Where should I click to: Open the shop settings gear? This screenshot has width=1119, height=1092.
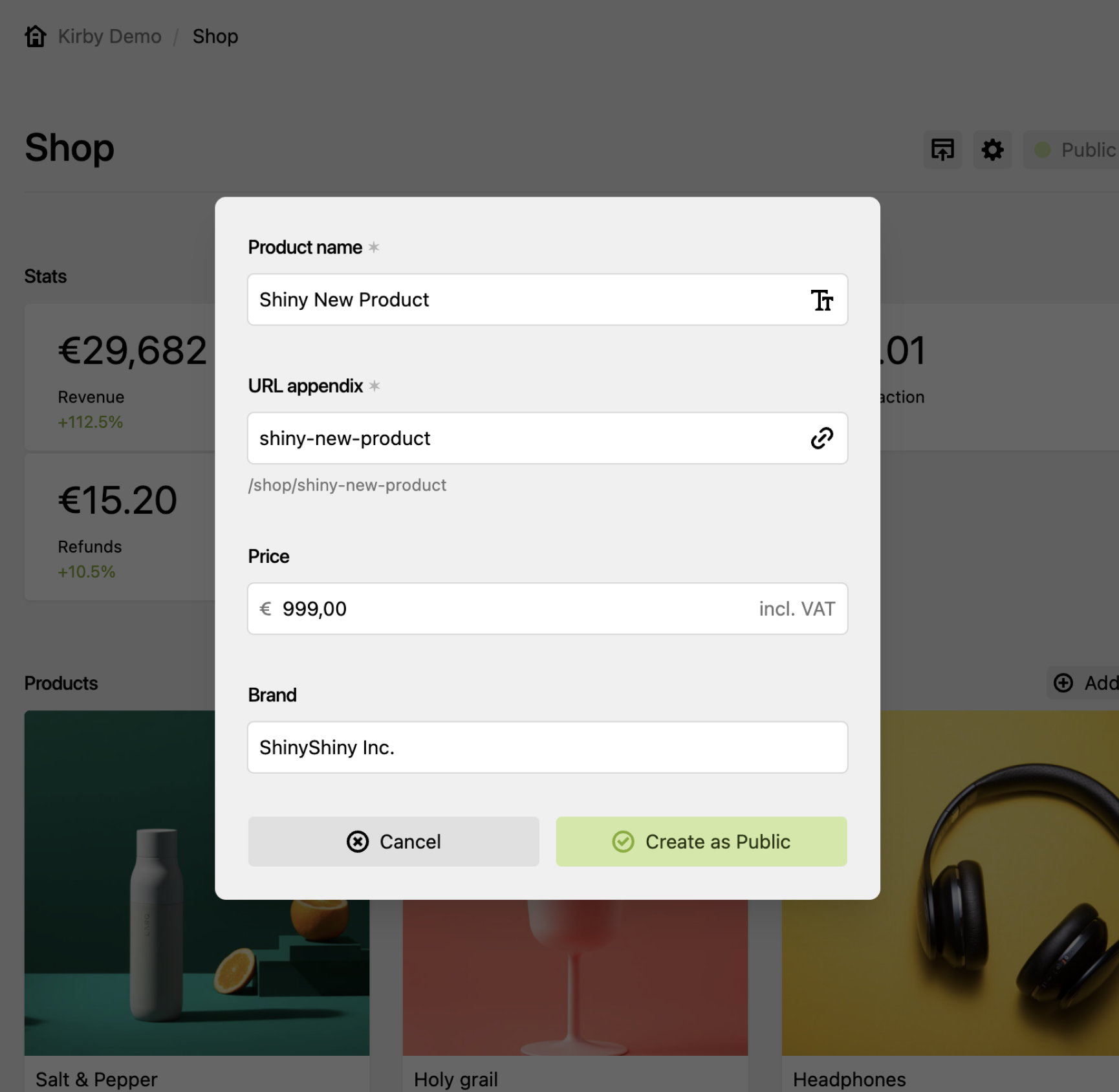[x=992, y=150]
